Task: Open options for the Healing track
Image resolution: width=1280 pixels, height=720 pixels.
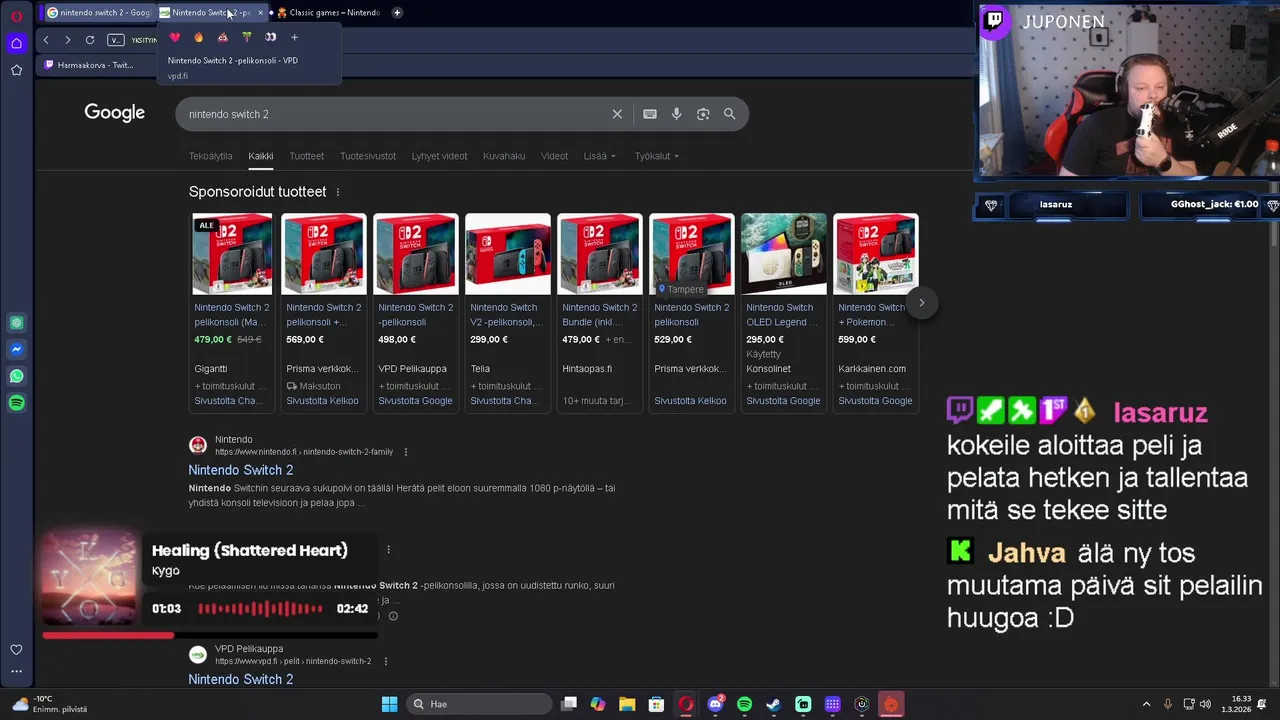Action: pos(388,549)
